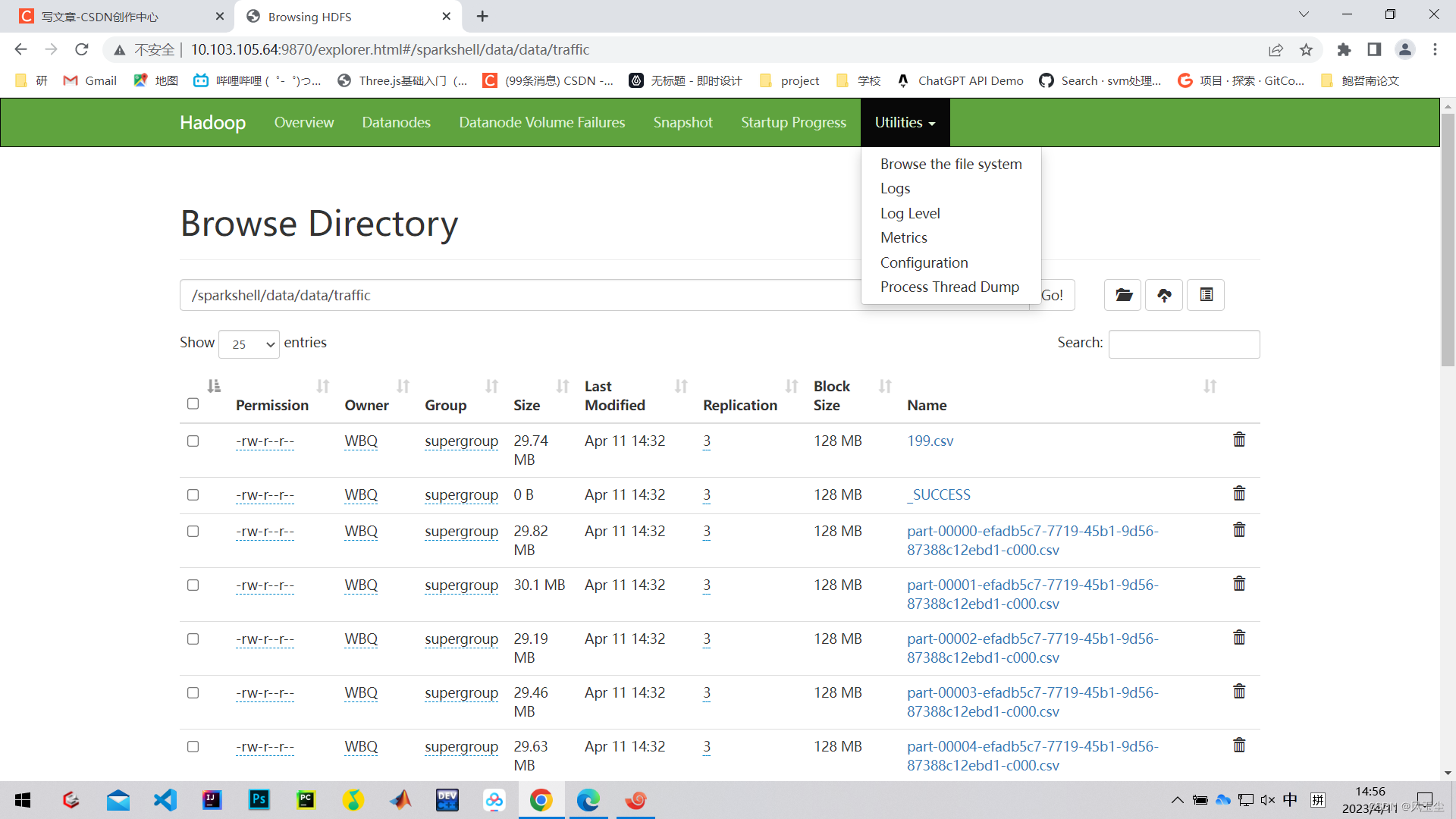Viewport: 1456px width, 819px height.
Task: Collapse the Utilities dropdown menu
Action: click(905, 123)
